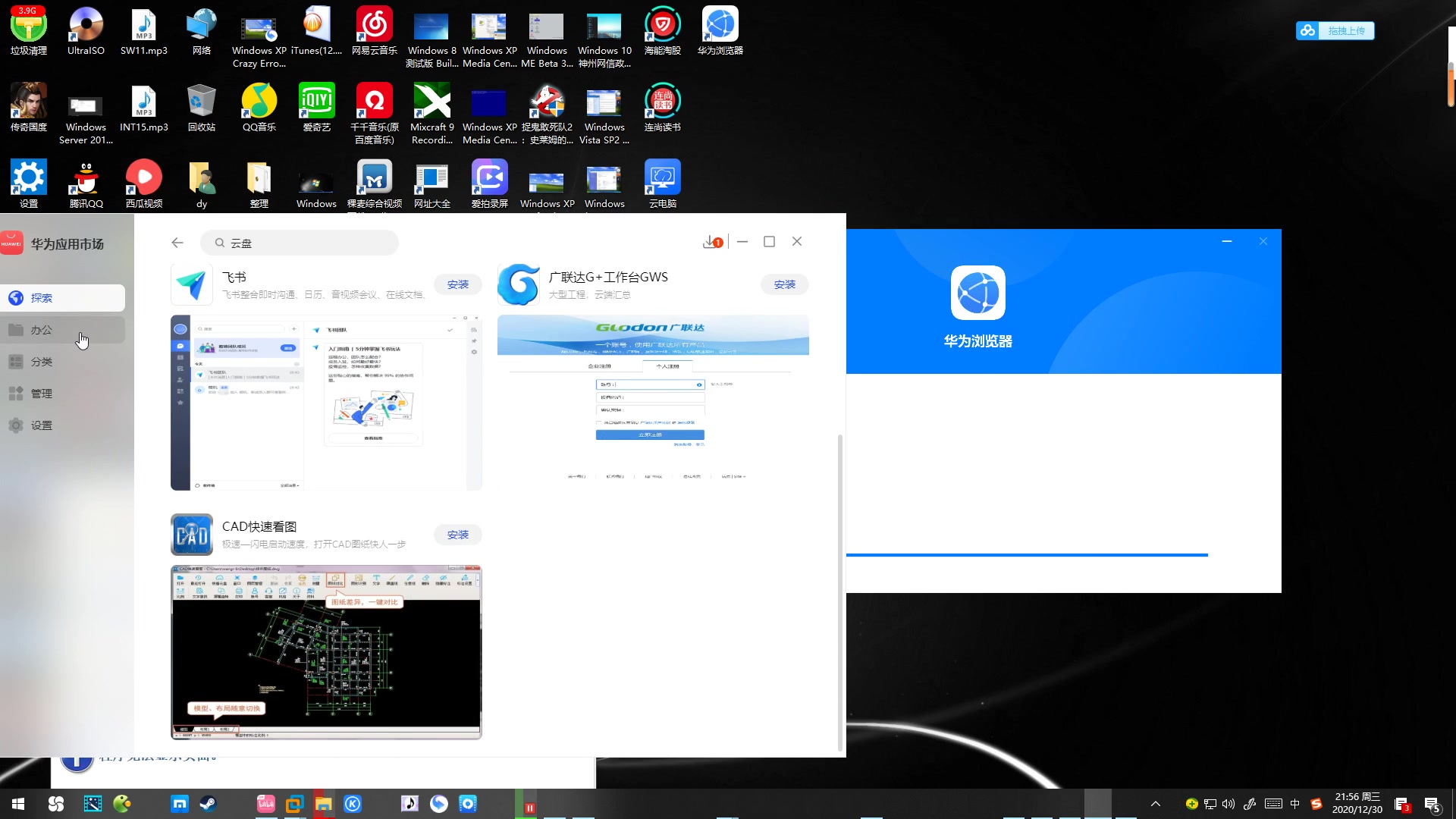Click the 华为浏览器 installer logo
This screenshot has width=1456, height=819.
tap(978, 293)
